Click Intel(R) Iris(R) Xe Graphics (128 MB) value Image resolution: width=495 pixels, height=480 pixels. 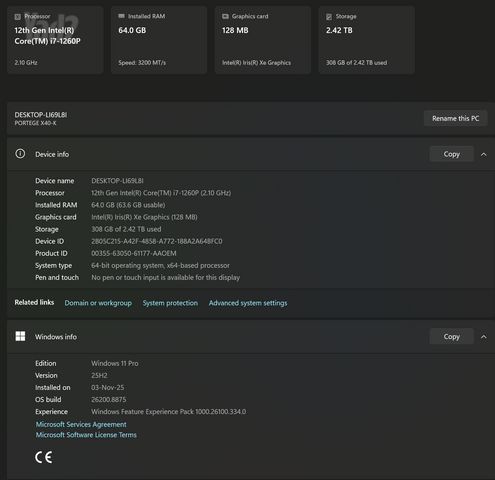tap(144, 217)
